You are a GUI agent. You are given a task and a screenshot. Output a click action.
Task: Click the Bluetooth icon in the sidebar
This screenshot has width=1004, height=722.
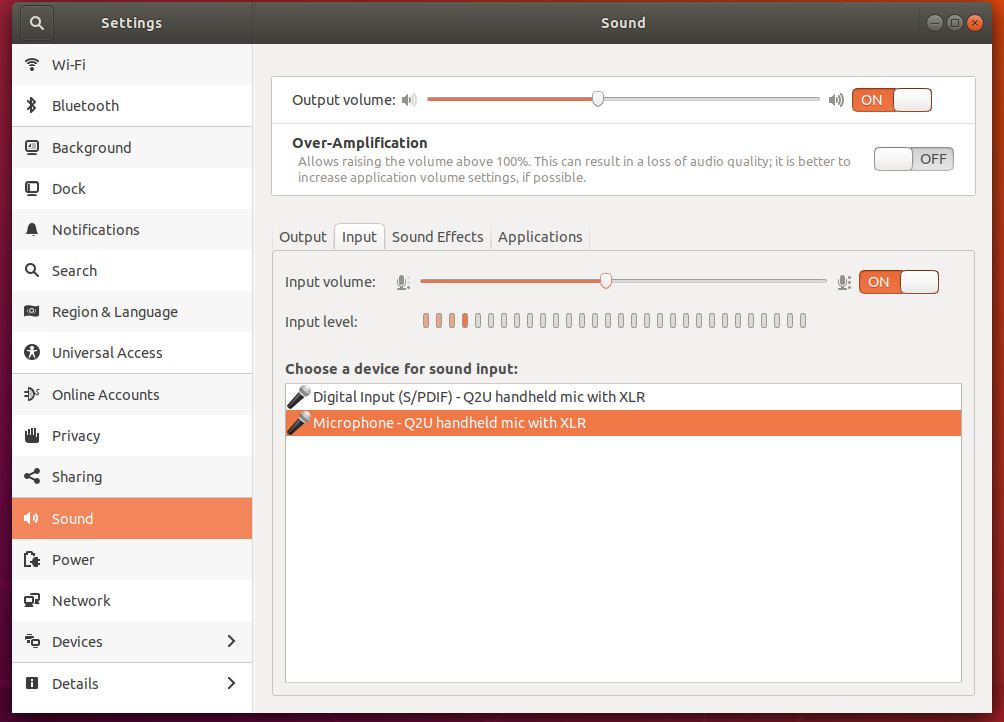click(32, 106)
